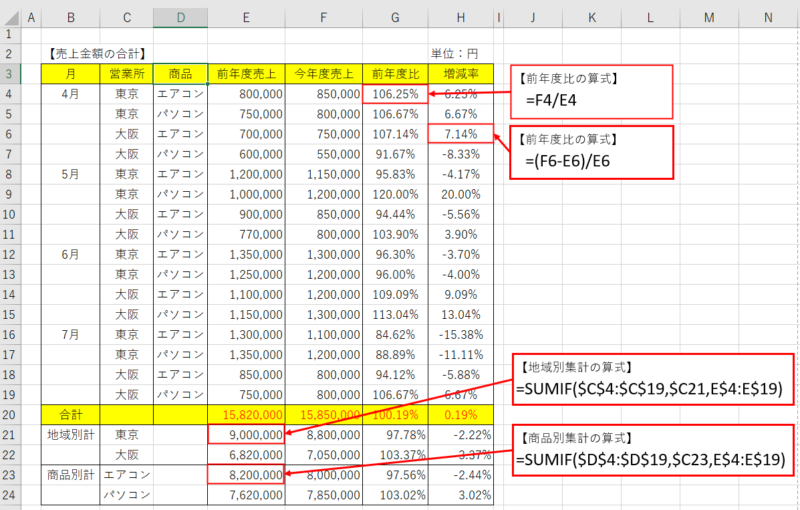Screen dimensions: 800x510
Task: Select cell showing 94.12%
Action: coord(395,375)
